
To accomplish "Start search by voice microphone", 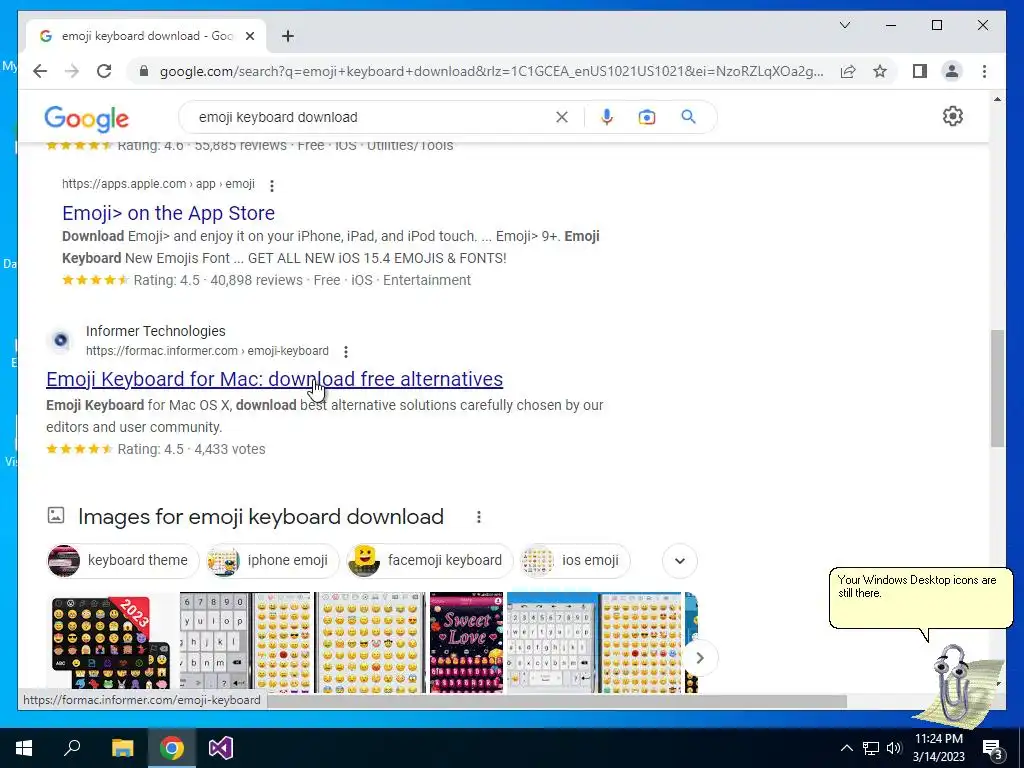I will tap(607, 117).
